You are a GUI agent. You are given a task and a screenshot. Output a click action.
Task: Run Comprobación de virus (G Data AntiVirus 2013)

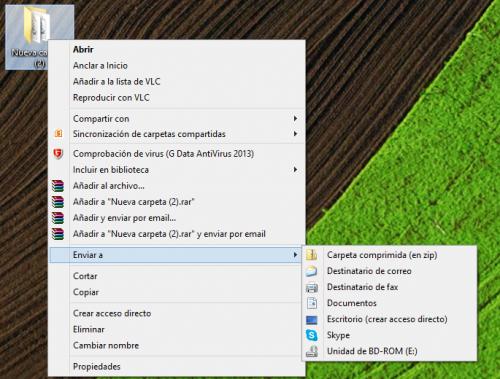tap(177, 154)
